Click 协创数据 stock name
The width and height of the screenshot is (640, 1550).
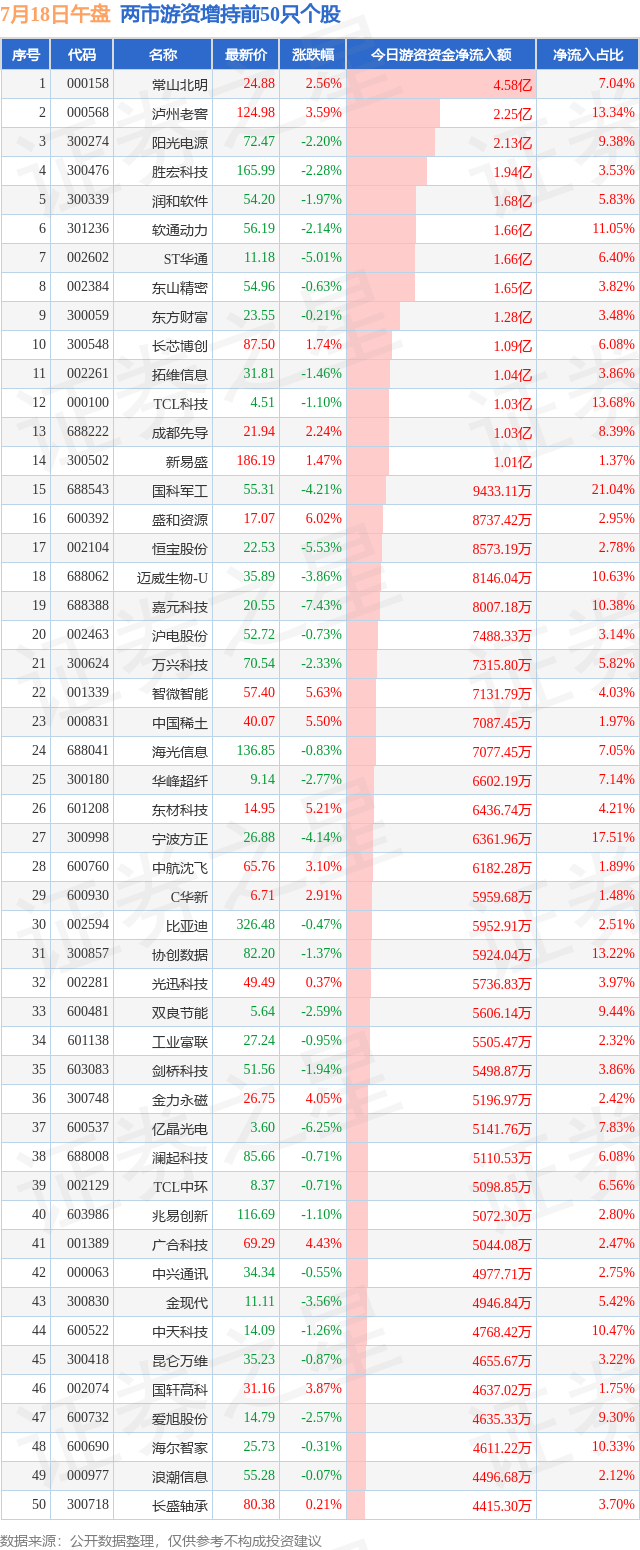point(180,955)
